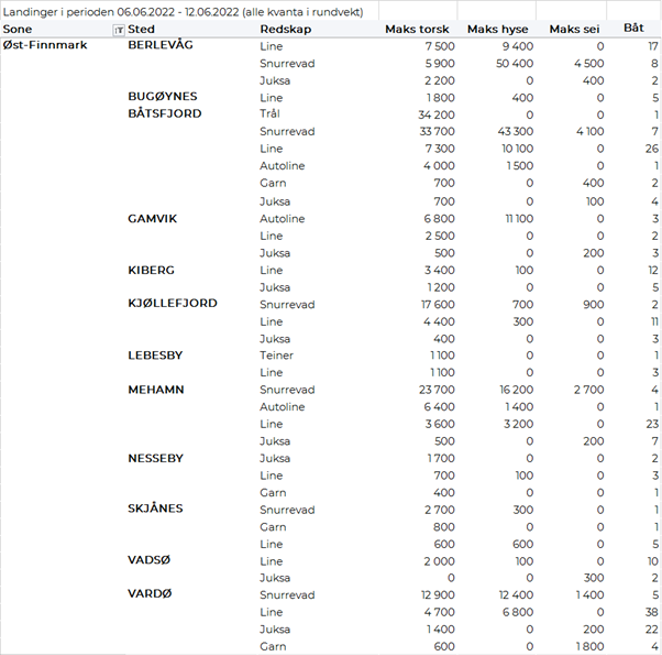Select the KJØLLEFJORD place cell
Screen dimensions: 662x655
173,303
